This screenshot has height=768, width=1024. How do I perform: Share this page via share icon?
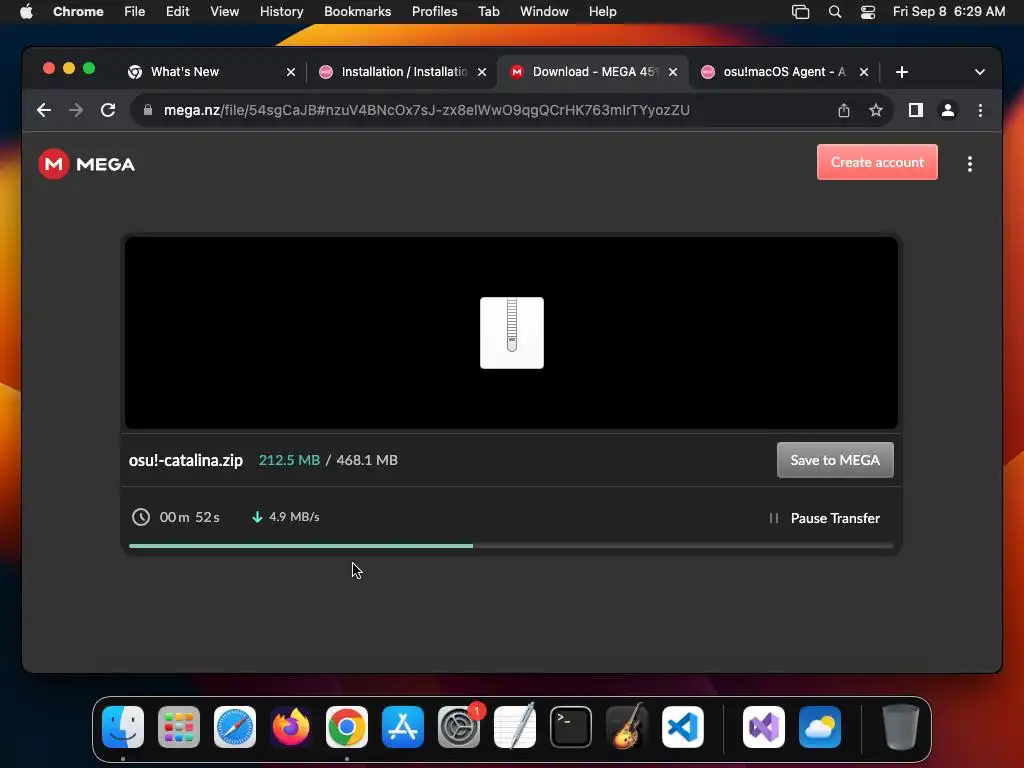click(x=844, y=110)
